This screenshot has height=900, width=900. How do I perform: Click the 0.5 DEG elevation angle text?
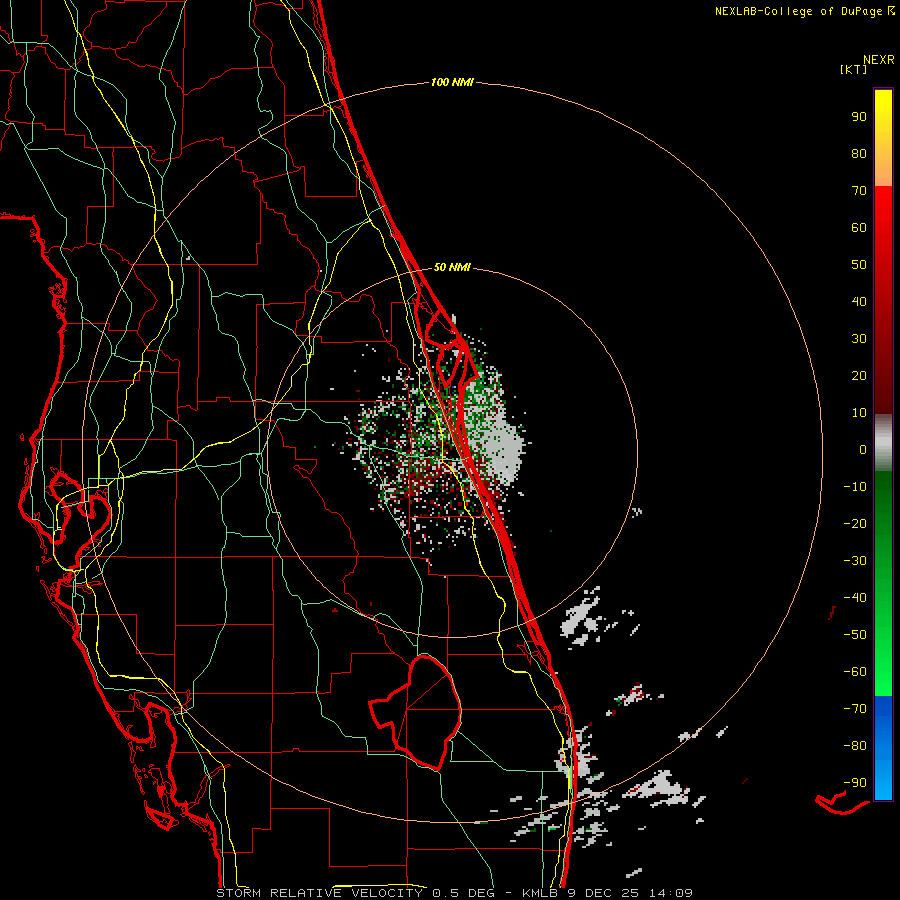(464, 893)
